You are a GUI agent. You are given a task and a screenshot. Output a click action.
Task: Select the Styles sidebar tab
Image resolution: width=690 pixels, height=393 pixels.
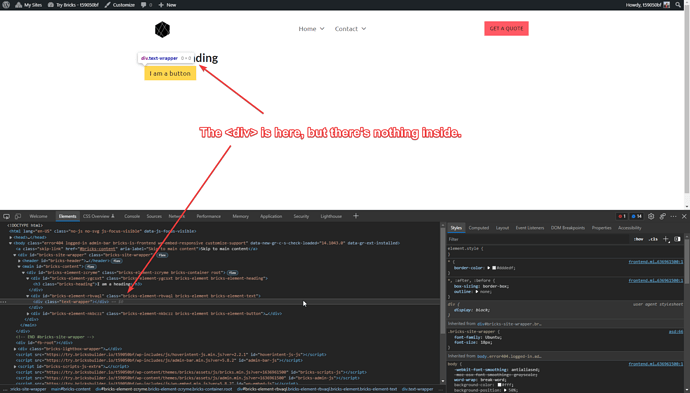coord(456,228)
